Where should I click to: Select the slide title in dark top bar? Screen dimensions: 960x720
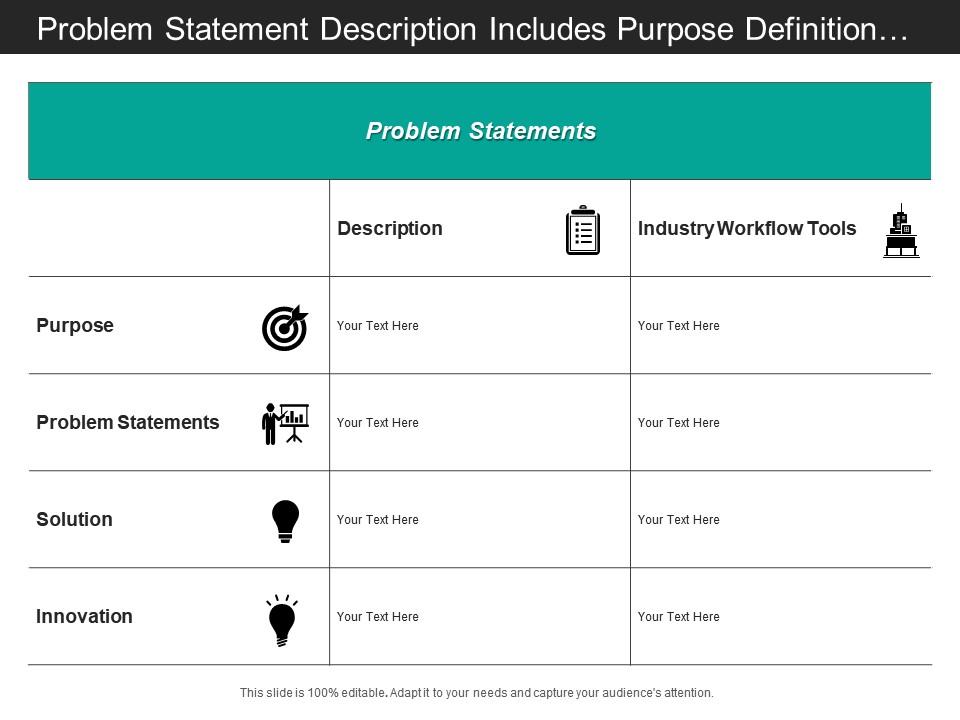473,29
